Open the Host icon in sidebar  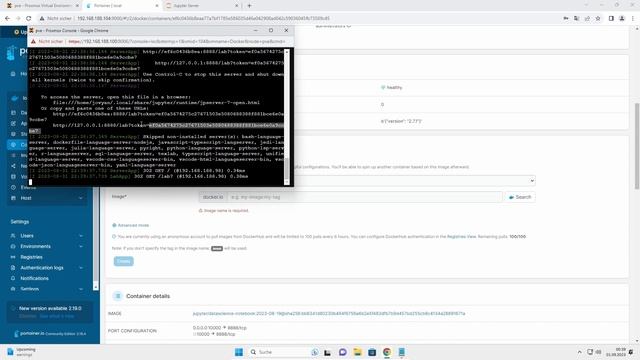pyautogui.click(x=13, y=198)
